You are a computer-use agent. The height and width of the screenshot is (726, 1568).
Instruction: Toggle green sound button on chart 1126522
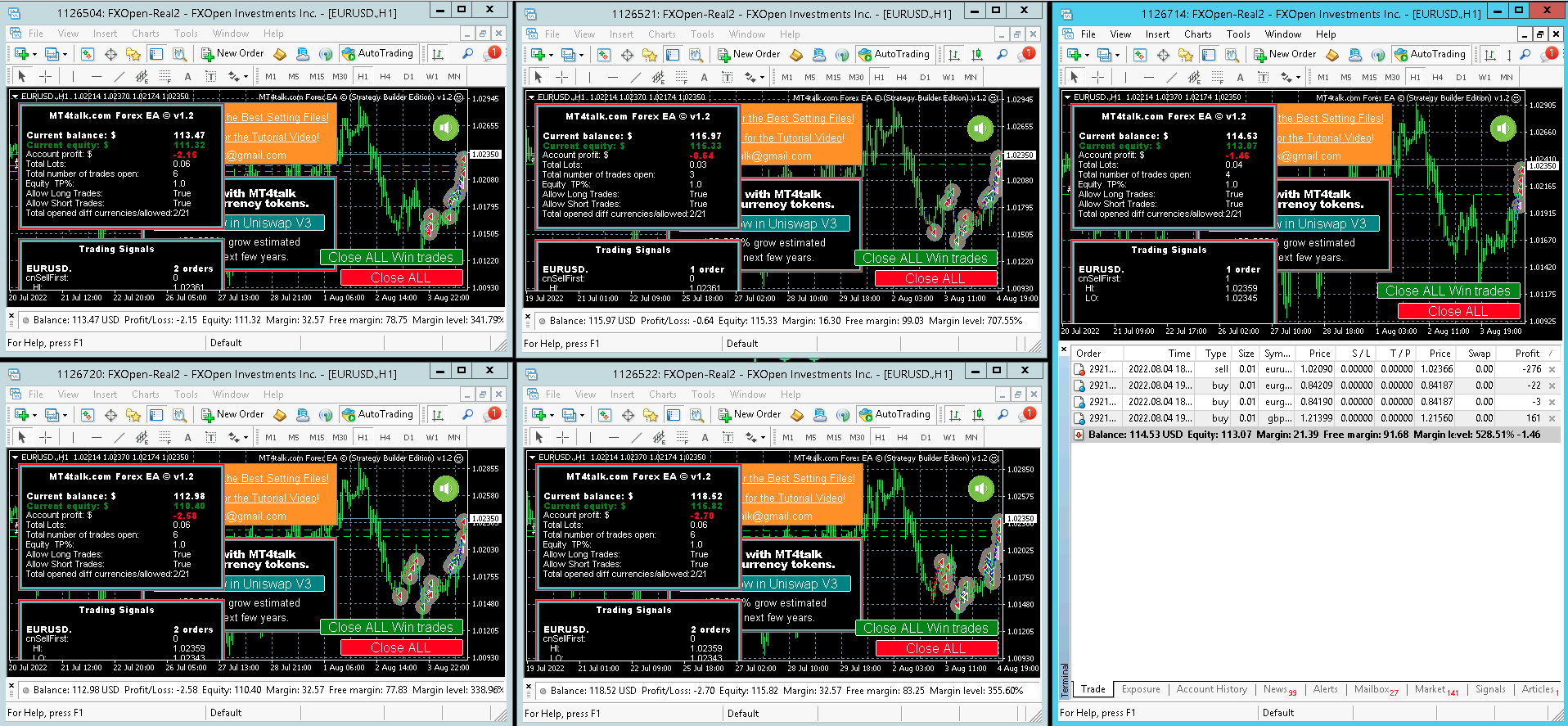(x=980, y=489)
